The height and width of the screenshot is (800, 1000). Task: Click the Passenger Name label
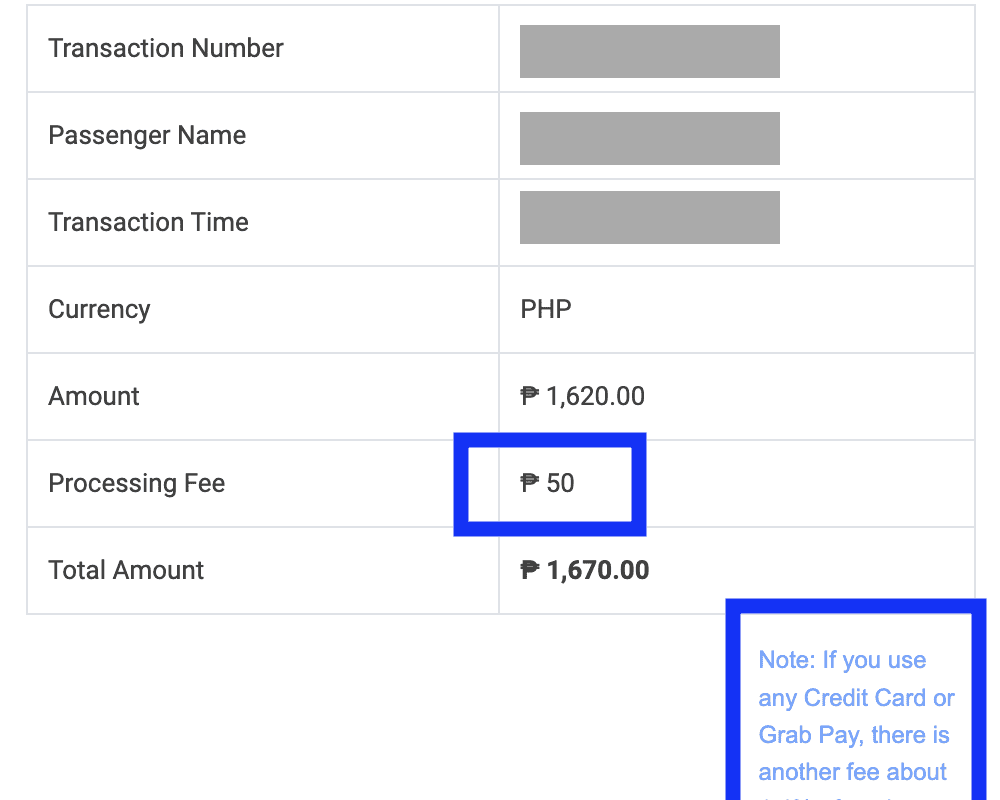(x=147, y=135)
